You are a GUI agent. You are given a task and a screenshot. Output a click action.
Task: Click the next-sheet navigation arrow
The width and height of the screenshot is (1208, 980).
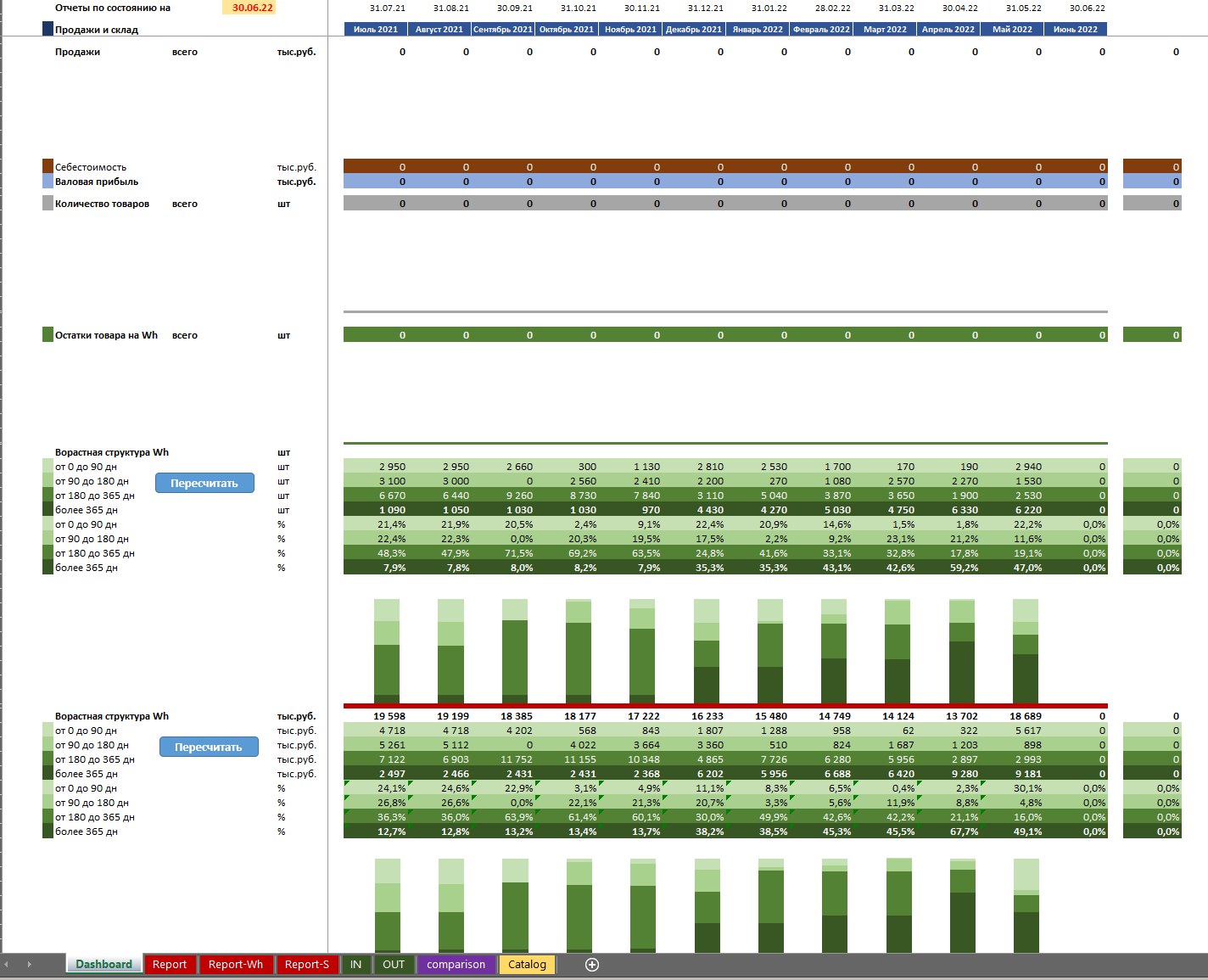(x=29, y=965)
